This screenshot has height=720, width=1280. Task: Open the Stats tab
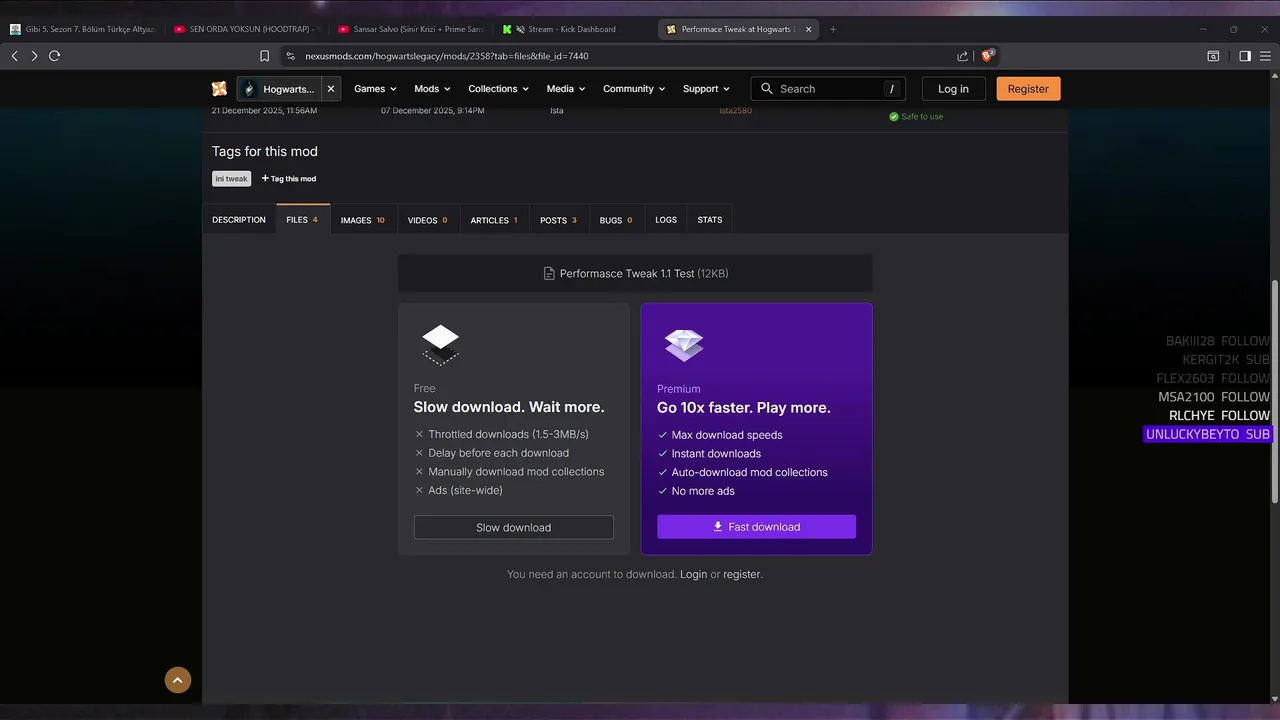pyautogui.click(x=710, y=220)
